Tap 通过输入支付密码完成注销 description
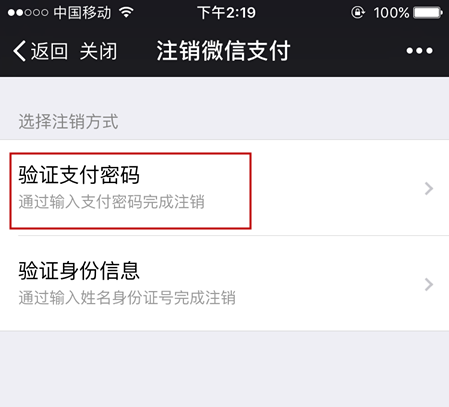Image resolution: width=449 pixels, height=407 pixels. point(111,202)
